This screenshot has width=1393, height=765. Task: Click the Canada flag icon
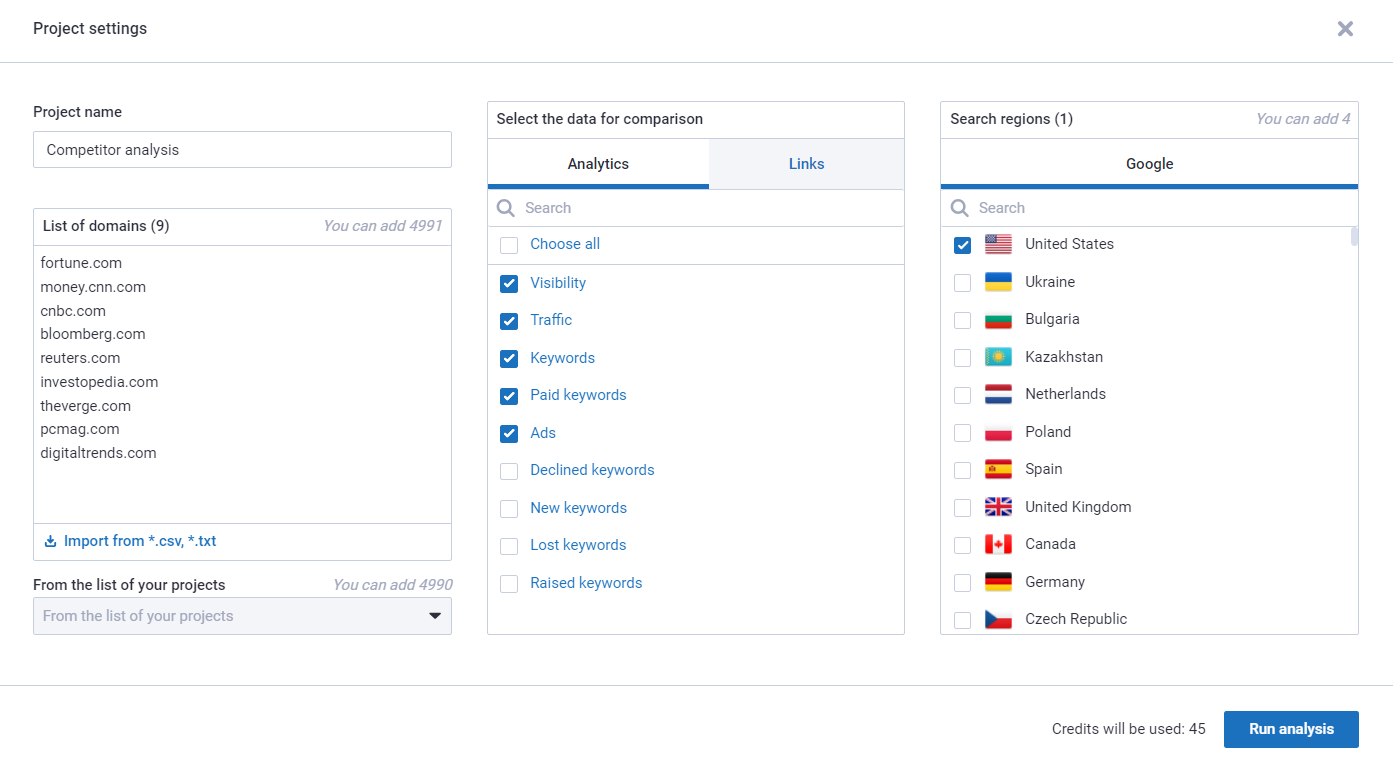(998, 544)
